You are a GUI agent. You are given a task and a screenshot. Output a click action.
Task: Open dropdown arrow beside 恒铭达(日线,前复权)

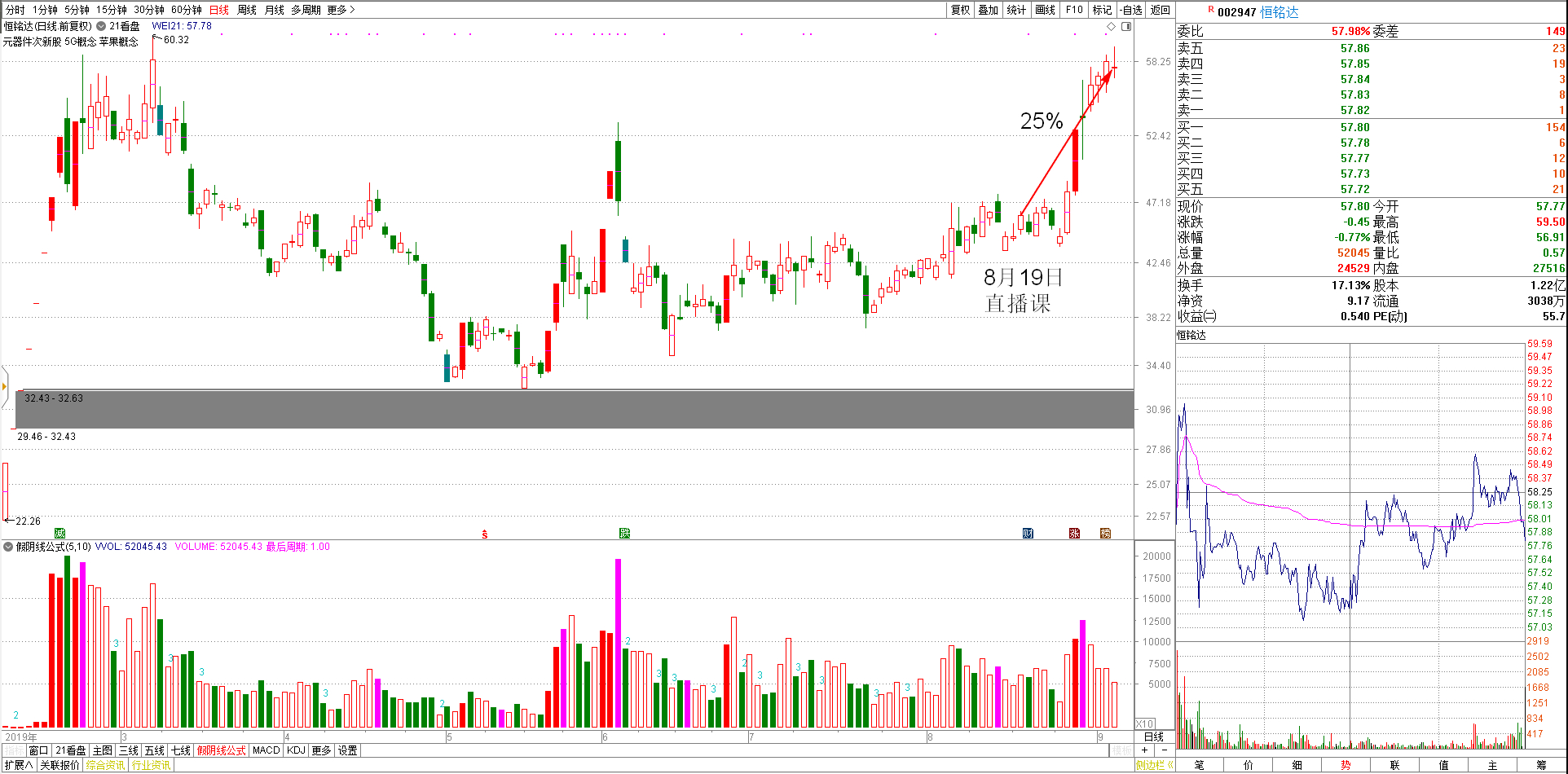click(101, 26)
